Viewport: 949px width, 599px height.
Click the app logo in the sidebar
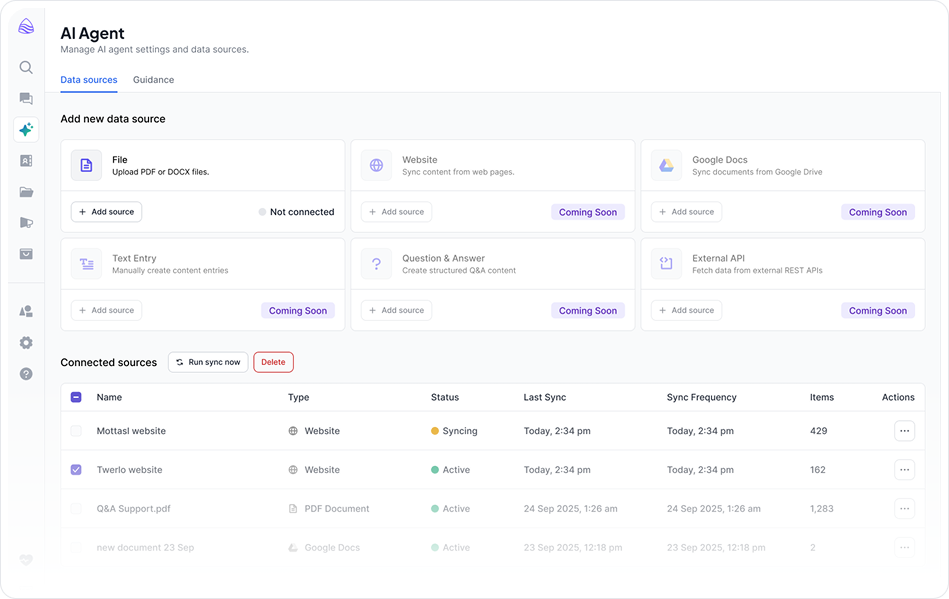[26, 26]
